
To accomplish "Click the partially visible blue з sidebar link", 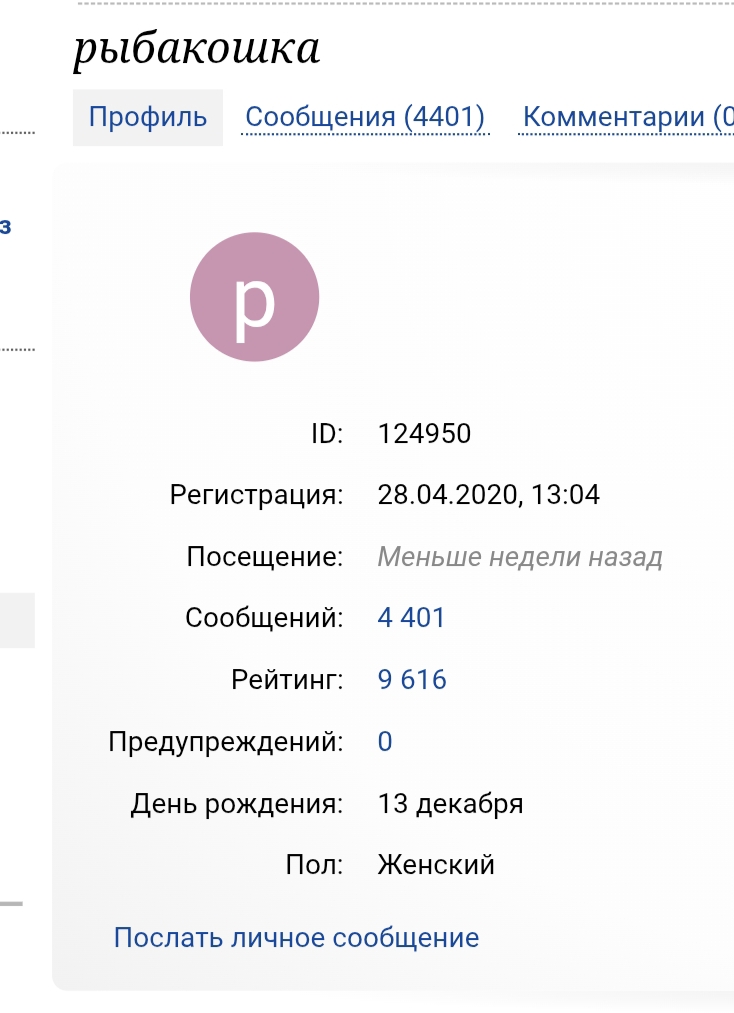I will pos(6,227).
